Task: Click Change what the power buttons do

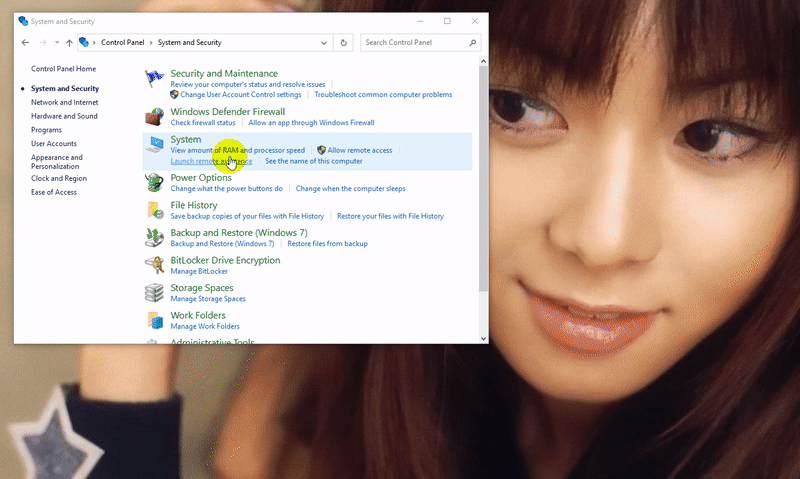Action: (x=227, y=188)
